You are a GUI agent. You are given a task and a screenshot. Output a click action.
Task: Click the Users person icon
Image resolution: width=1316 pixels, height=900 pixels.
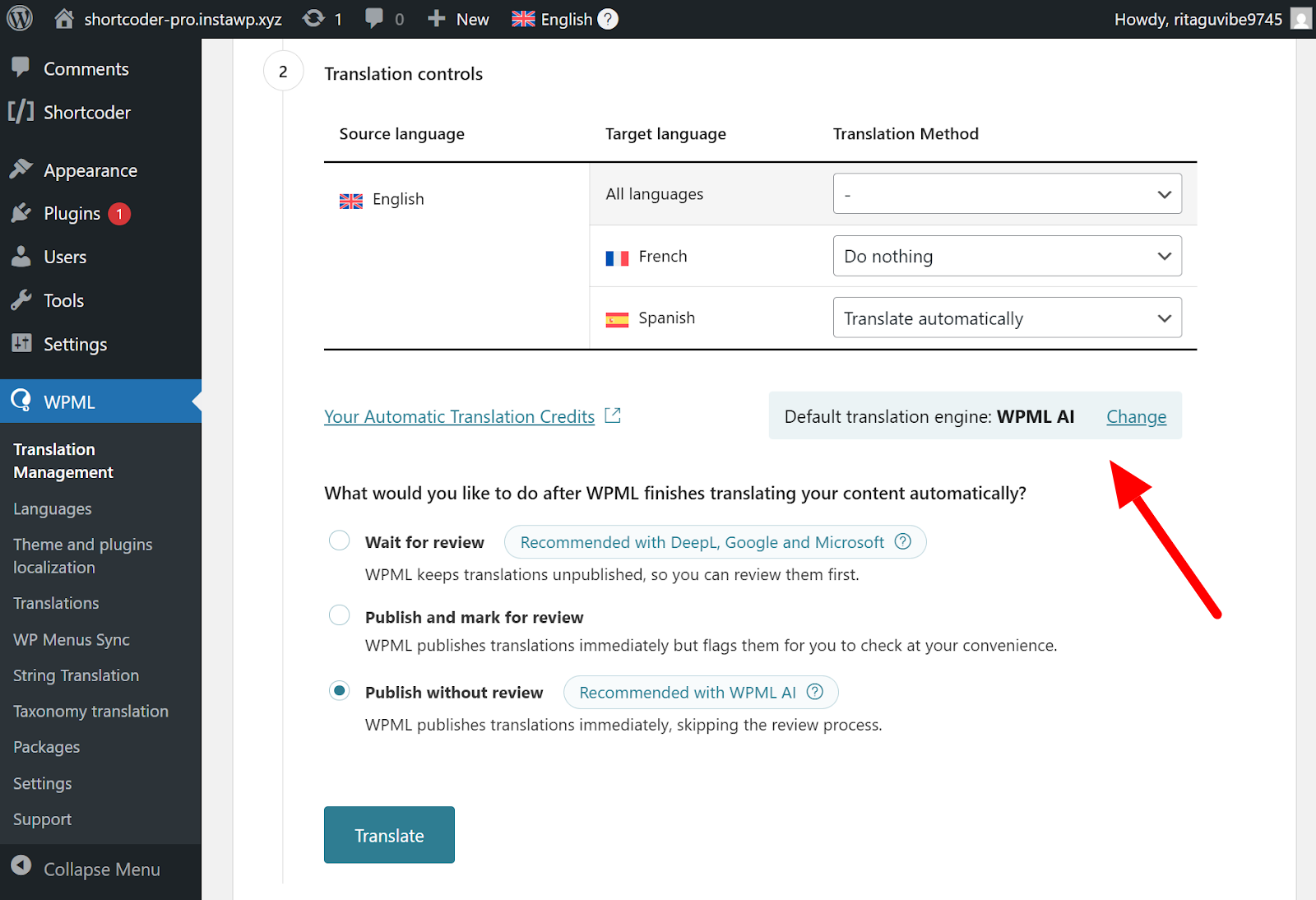tap(21, 257)
